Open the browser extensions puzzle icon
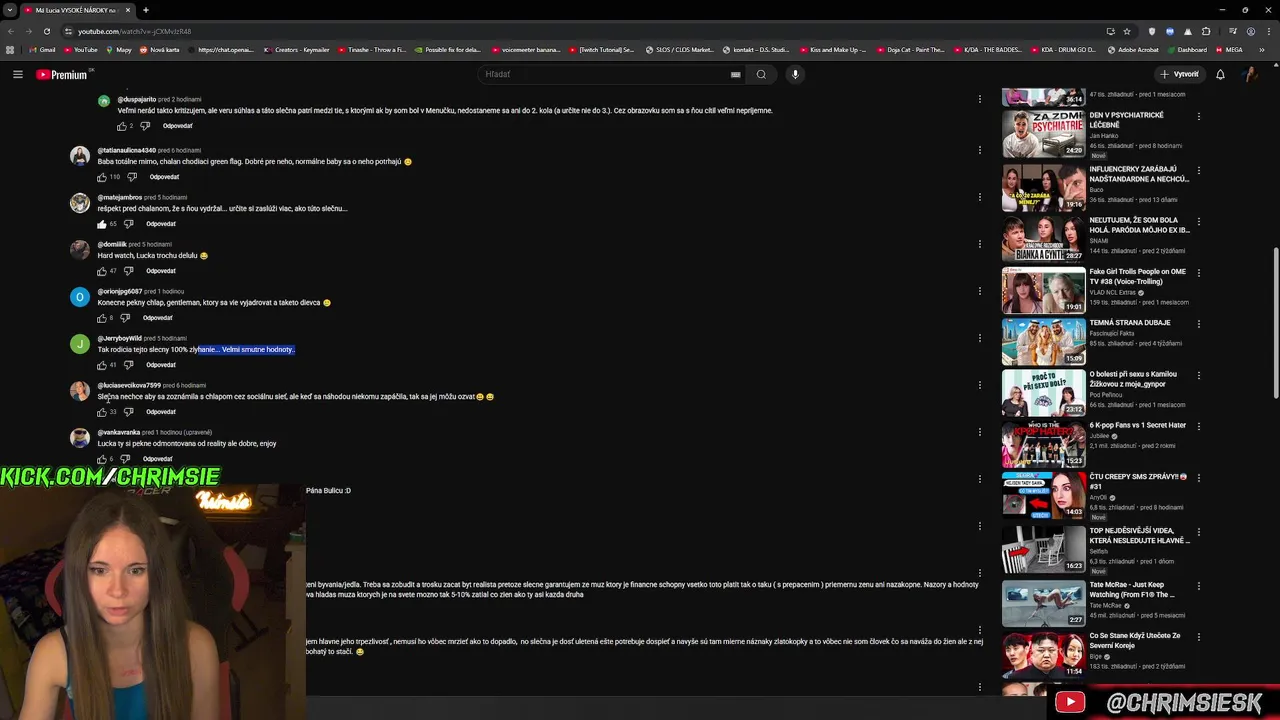The image size is (1280, 720). pos(1206,31)
